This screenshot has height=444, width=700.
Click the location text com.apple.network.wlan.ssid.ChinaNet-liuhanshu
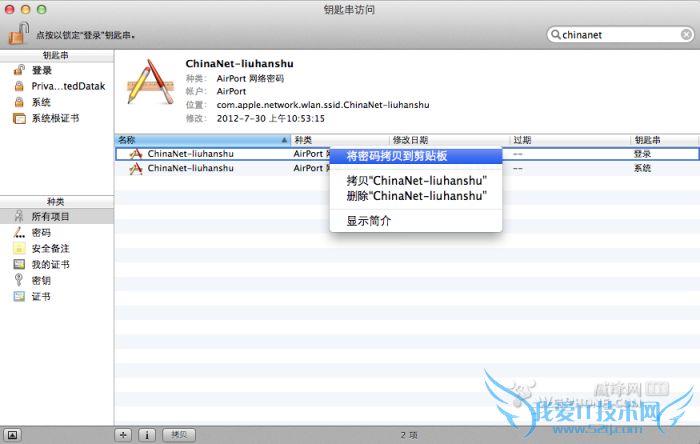323,105
